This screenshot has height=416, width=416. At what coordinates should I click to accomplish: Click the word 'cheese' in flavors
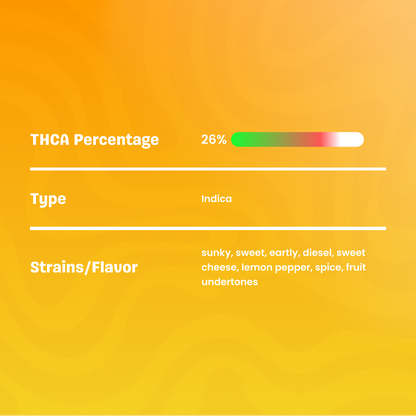coord(220,267)
